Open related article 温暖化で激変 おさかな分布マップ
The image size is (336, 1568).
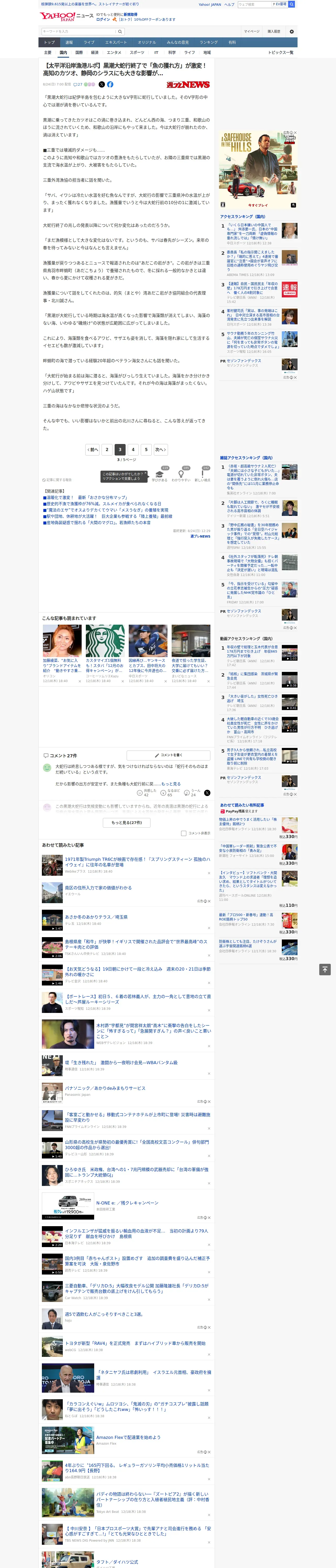tap(86, 497)
